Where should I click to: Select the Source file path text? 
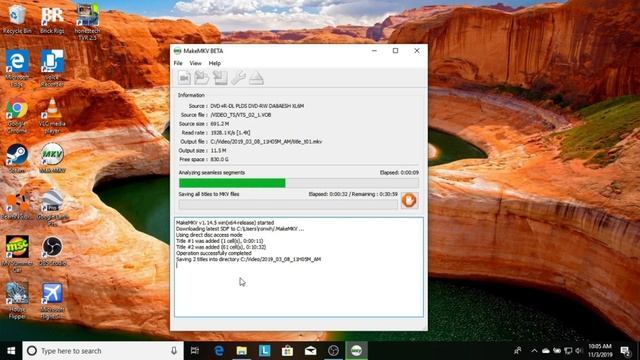click(x=241, y=115)
